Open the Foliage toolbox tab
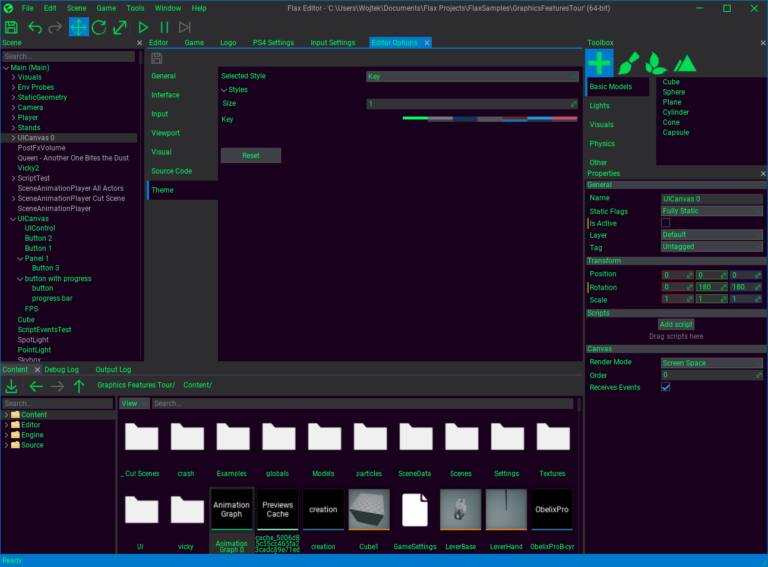Viewport: 768px width, 567px height. 655,63
